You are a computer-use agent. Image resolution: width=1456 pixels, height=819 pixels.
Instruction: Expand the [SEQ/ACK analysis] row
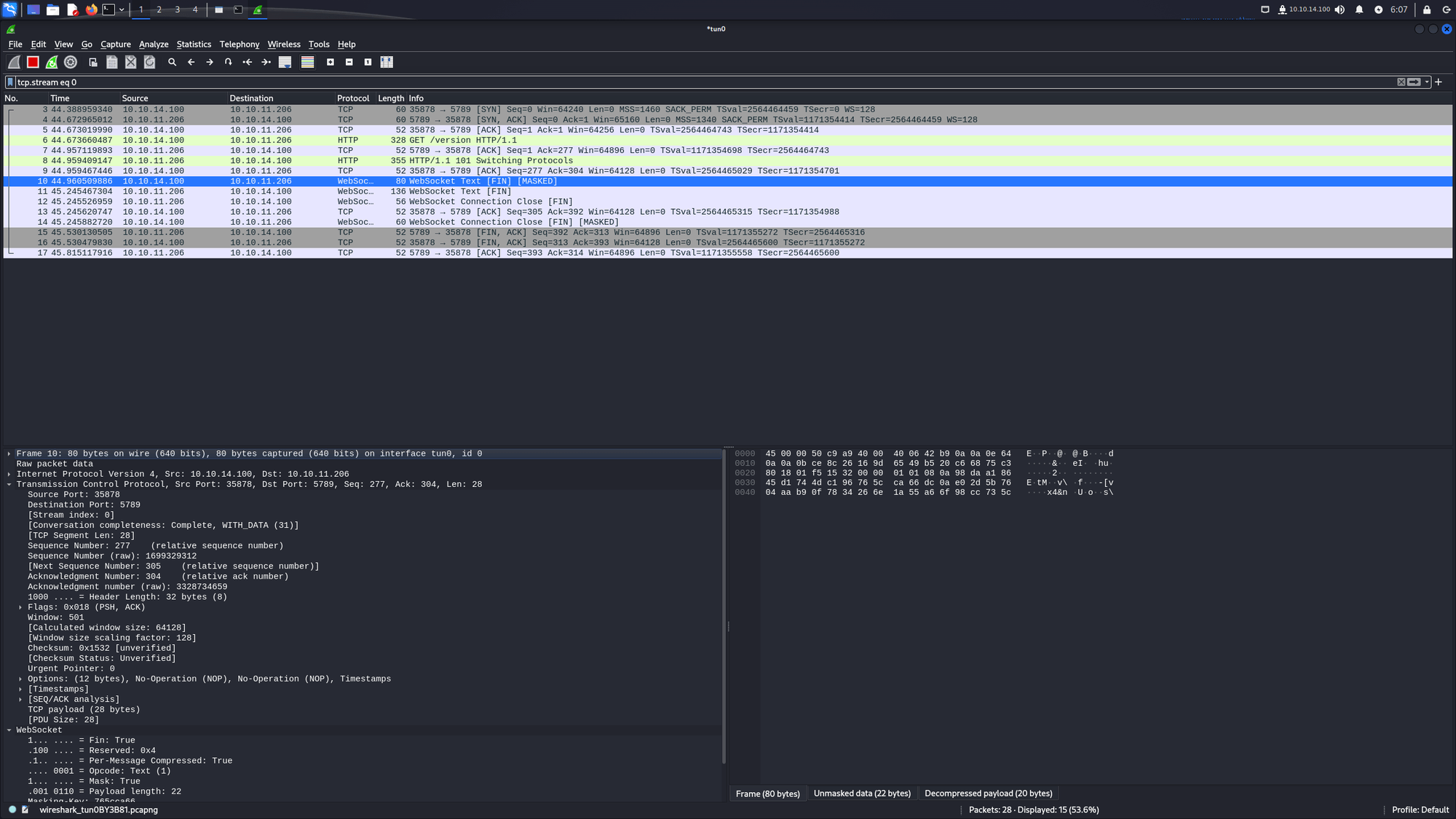click(20, 699)
